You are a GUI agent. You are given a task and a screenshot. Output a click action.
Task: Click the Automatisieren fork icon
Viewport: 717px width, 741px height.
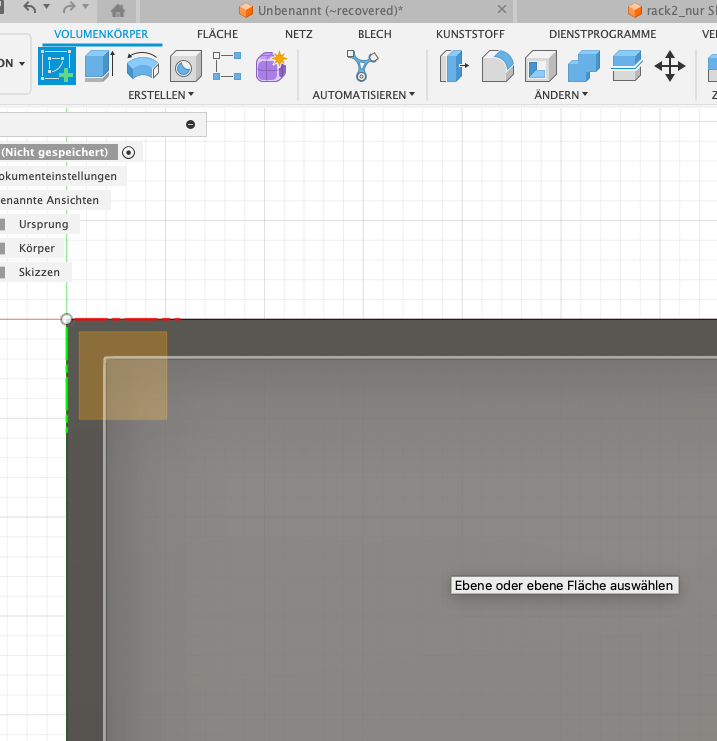362,66
